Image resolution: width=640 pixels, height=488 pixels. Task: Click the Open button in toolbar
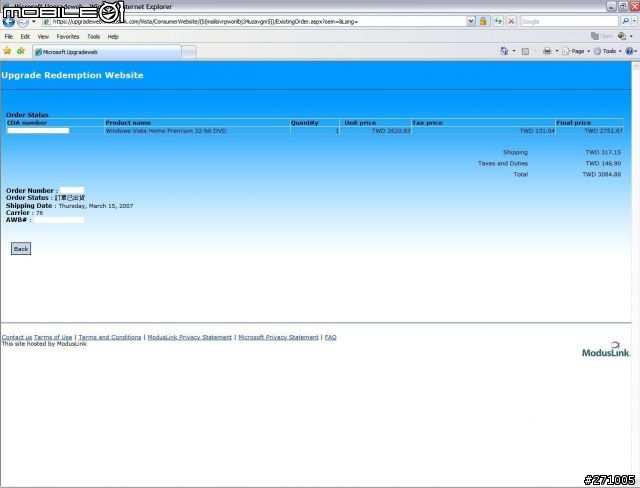pos(602,36)
